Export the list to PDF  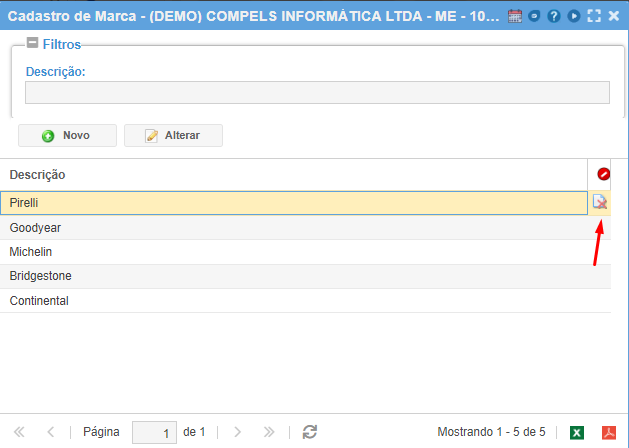(x=609, y=433)
